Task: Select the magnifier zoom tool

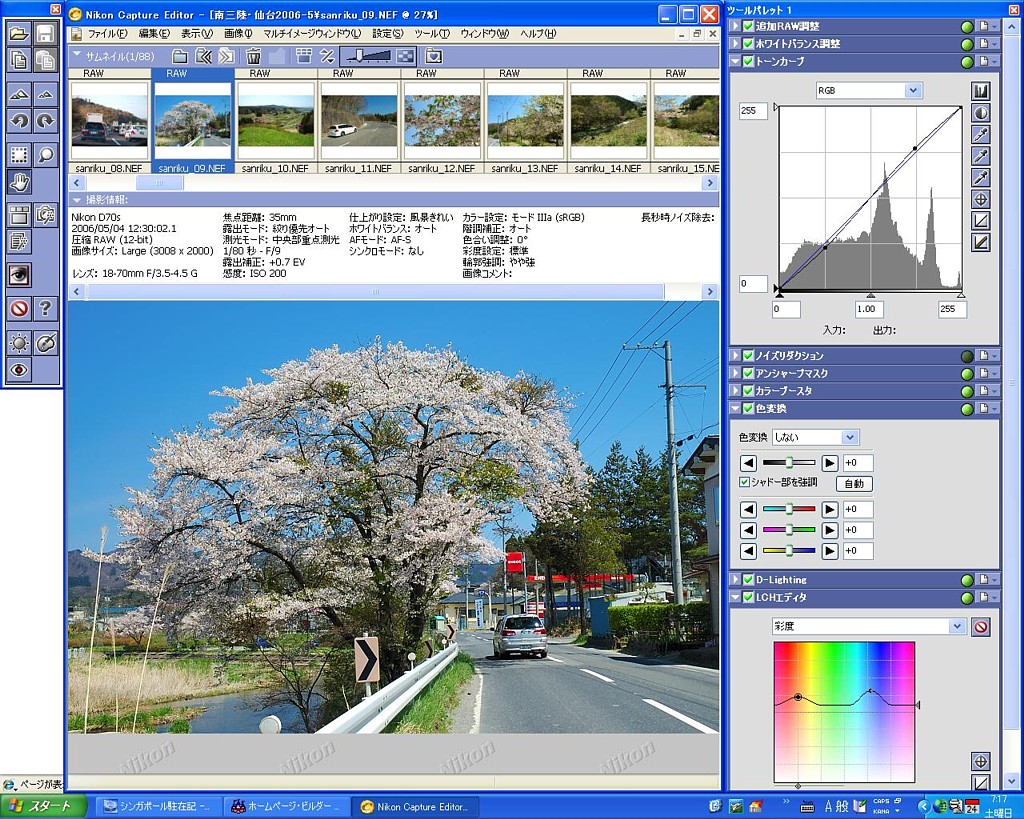Action: [46, 154]
